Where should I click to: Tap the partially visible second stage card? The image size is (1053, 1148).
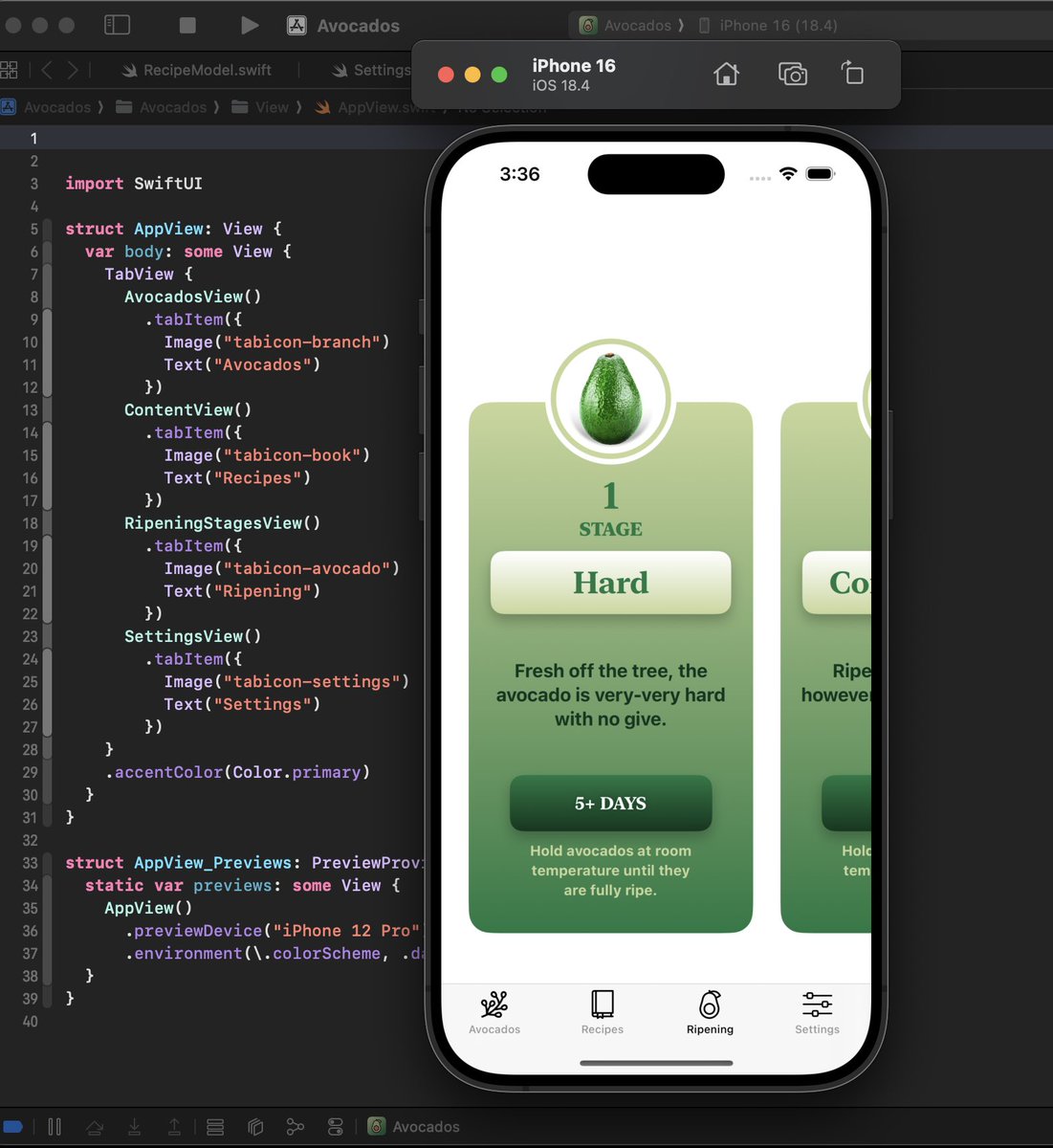tap(826, 667)
